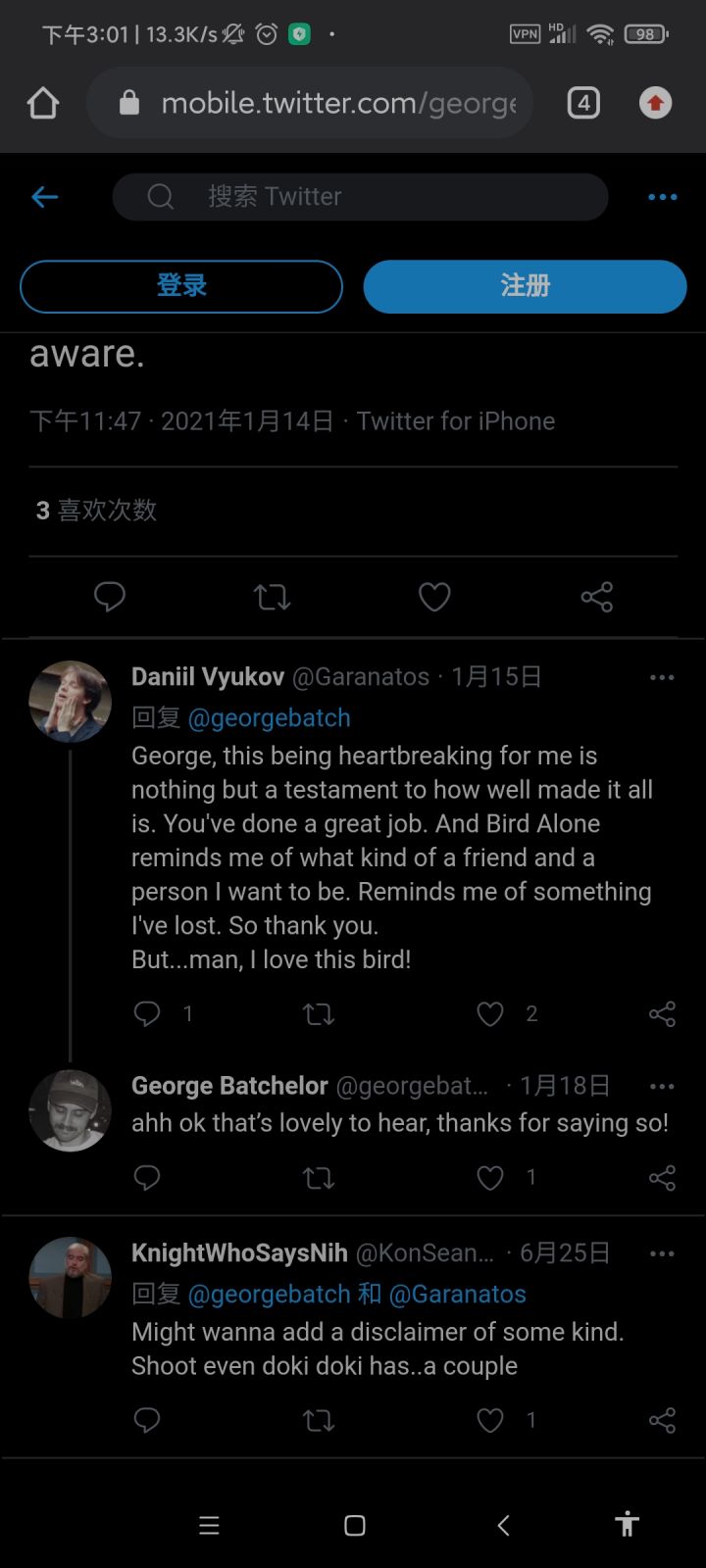Tap the Android recent apps menu button
Image resolution: width=706 pixels, height=1568 pixels.
(x=209, y=1525)
